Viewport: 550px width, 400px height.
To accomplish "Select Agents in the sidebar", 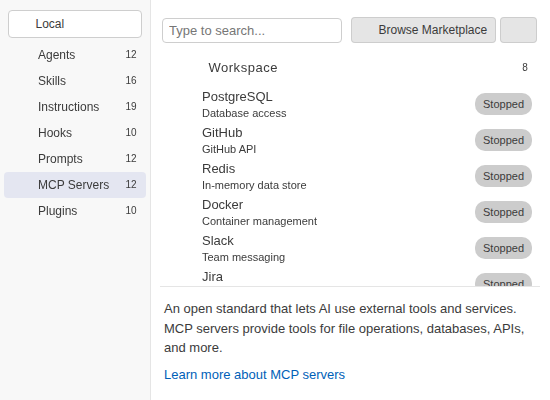I will 75,55.
